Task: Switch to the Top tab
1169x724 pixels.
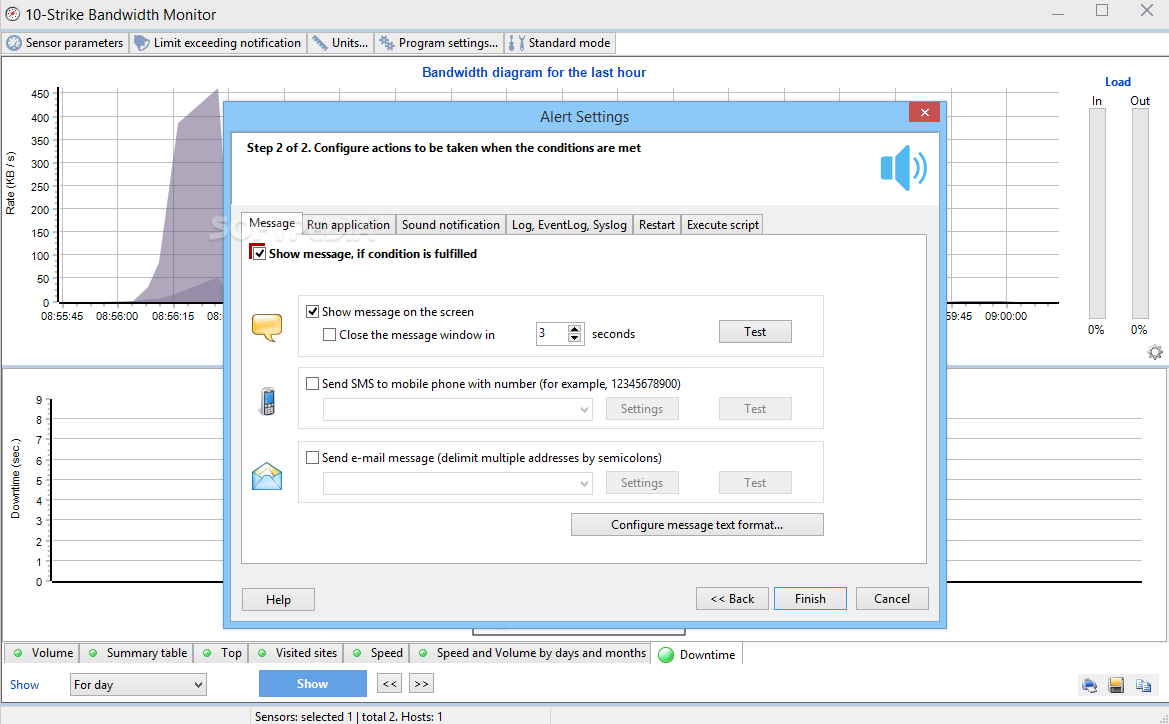Action: click(221, 653)
